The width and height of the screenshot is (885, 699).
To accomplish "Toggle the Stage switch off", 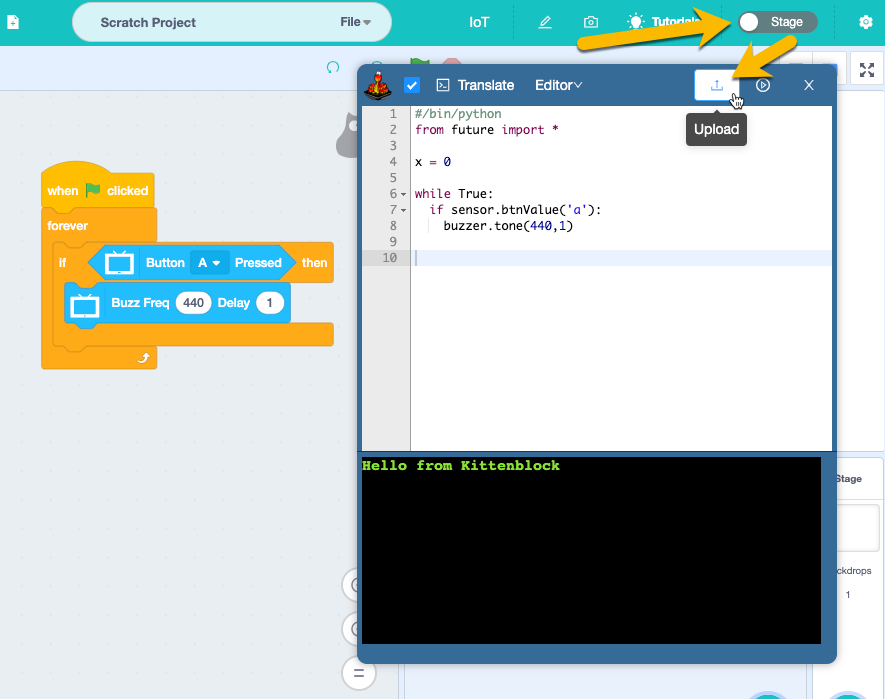I will (x=778, y=19).
